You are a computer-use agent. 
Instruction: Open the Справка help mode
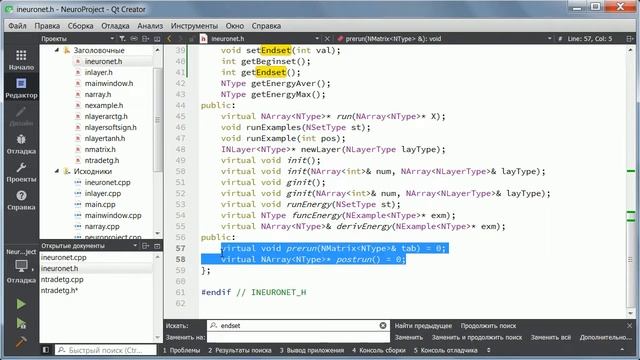pos(21,200)
